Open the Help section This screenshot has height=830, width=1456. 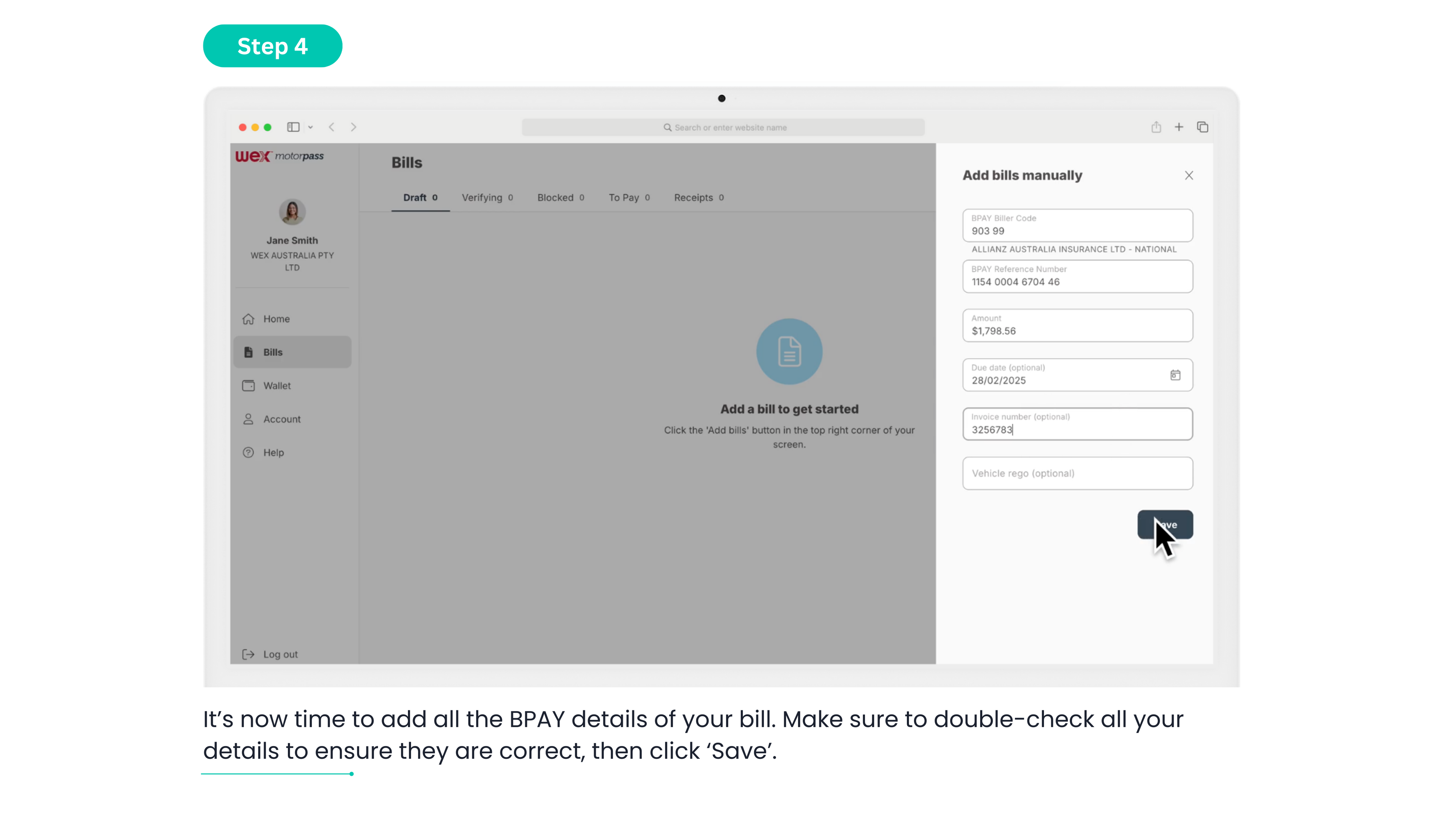pos(273,453)
